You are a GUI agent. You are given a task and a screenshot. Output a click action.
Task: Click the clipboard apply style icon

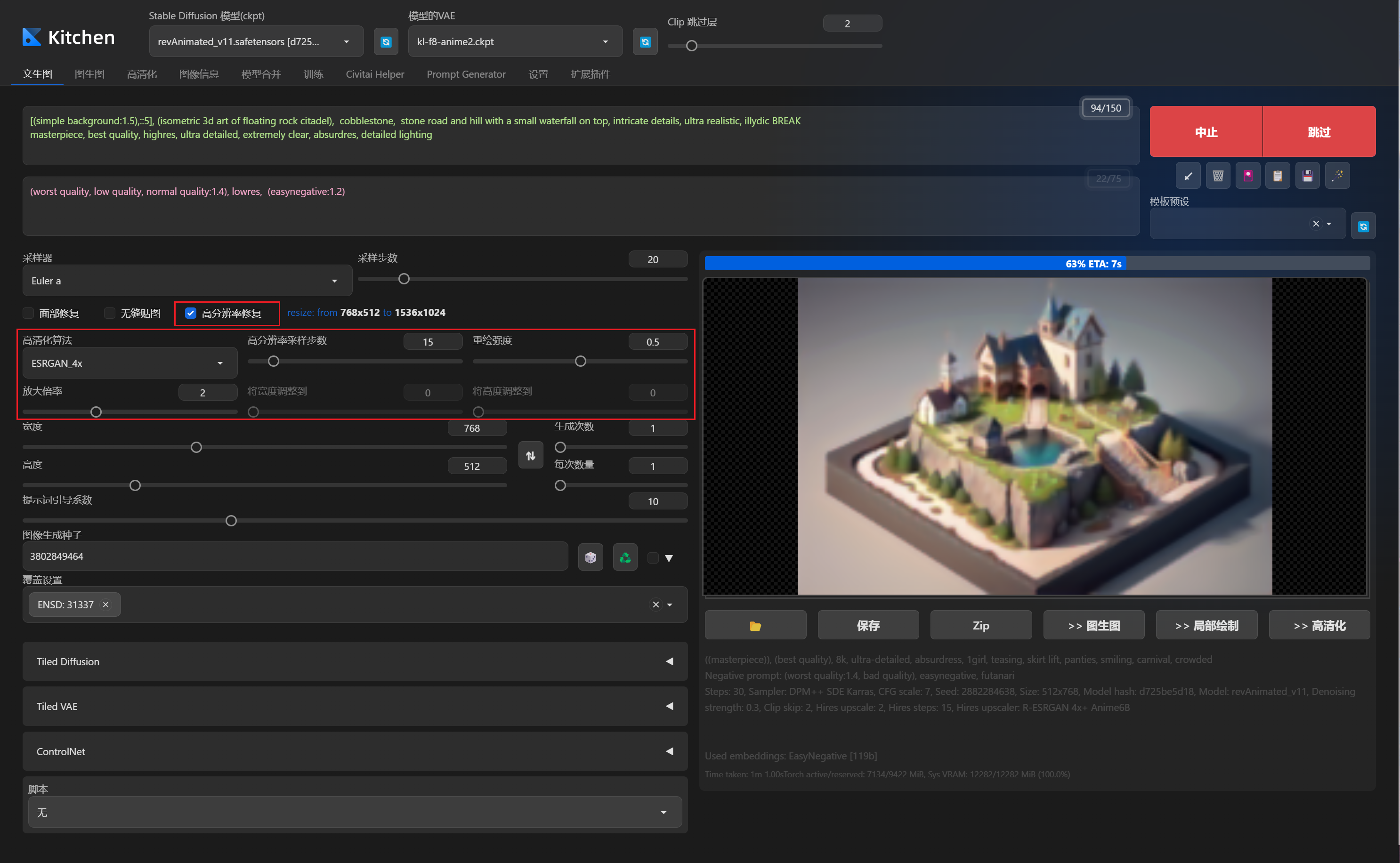tap(1277, 176)
